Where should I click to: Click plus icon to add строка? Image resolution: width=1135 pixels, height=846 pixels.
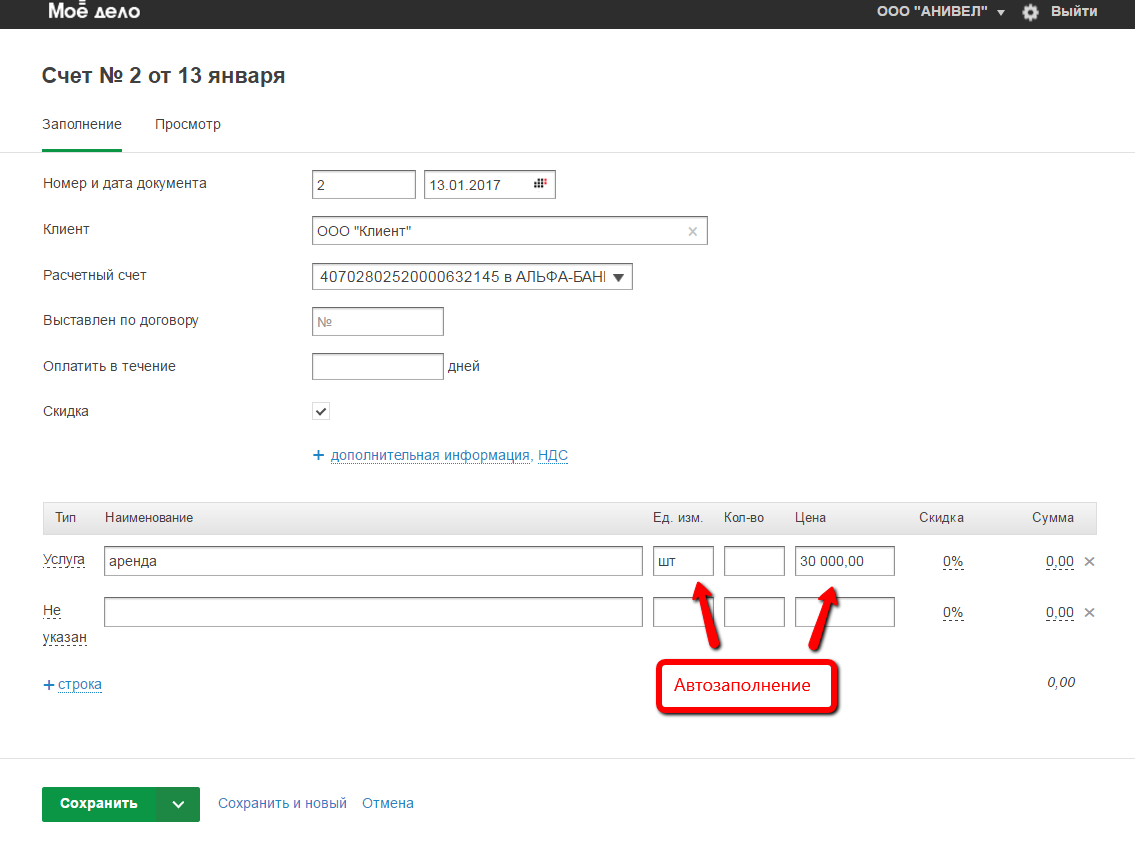[49, 685]
